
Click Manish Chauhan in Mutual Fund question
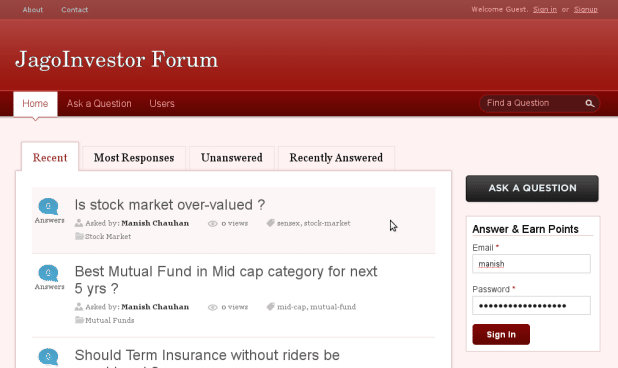(x=155, y=307)
